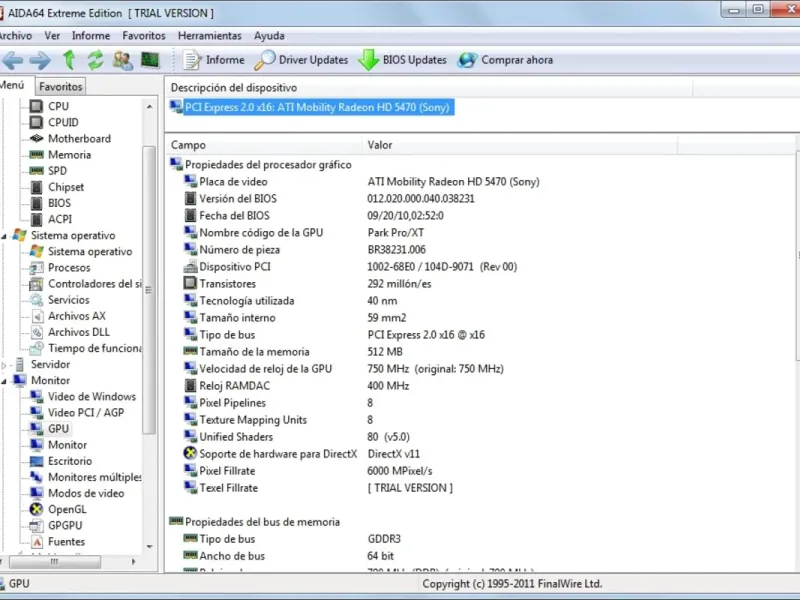Select CPUID in the tree

63,122
